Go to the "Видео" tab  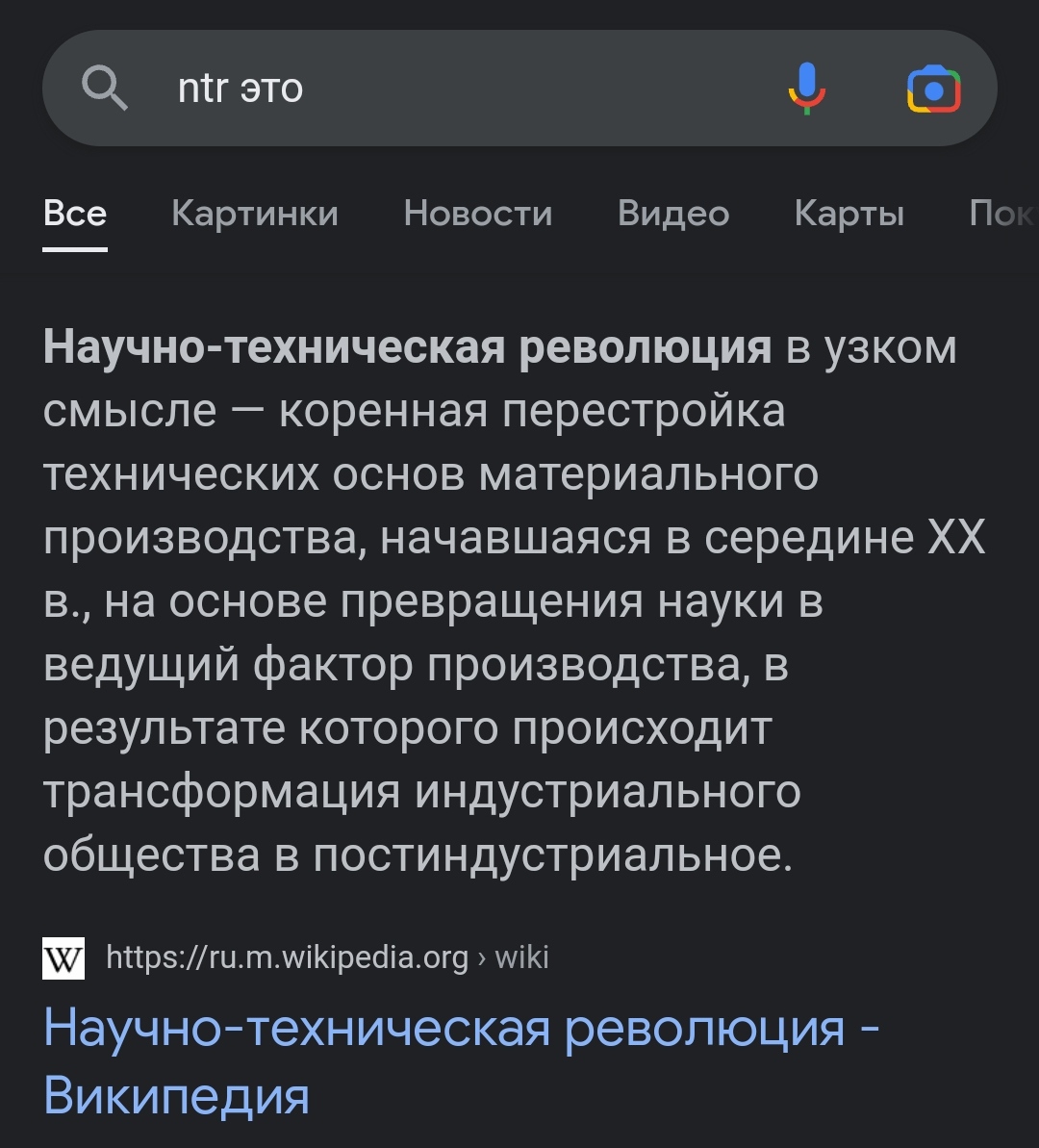673,214
